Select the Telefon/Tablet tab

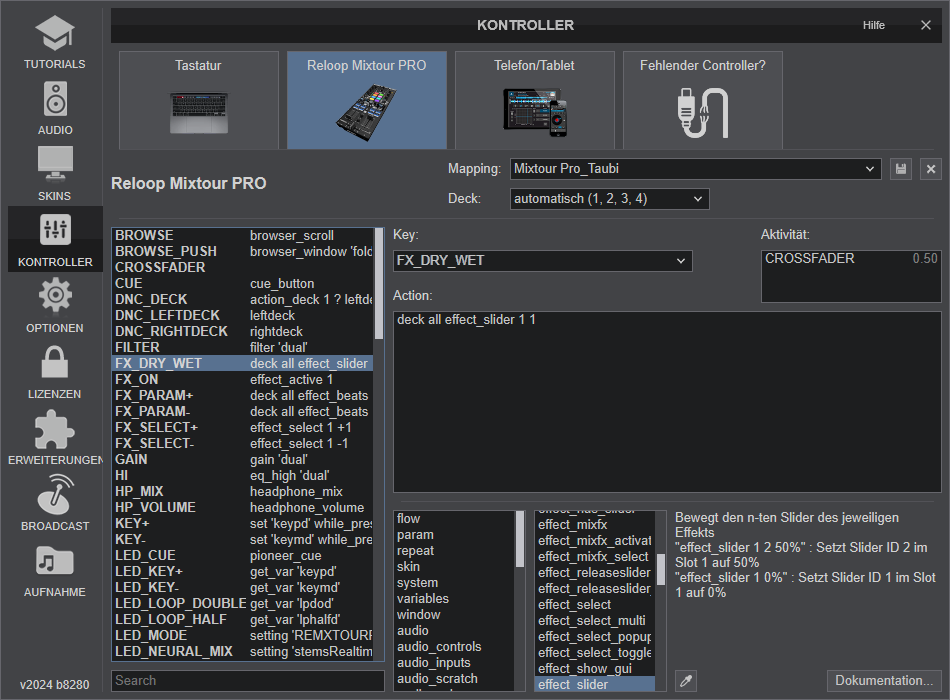pyautogui.click(x=534, y=100)
